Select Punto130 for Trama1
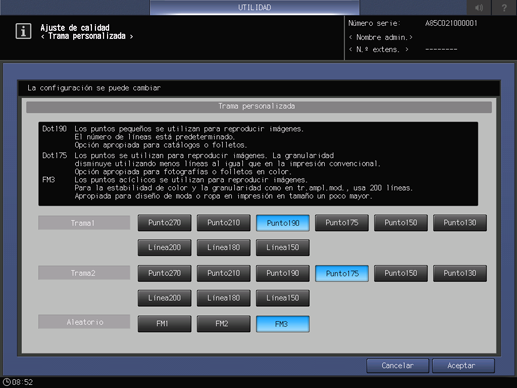The height and width of the screenshot is (388, 517). click(460, 223)
